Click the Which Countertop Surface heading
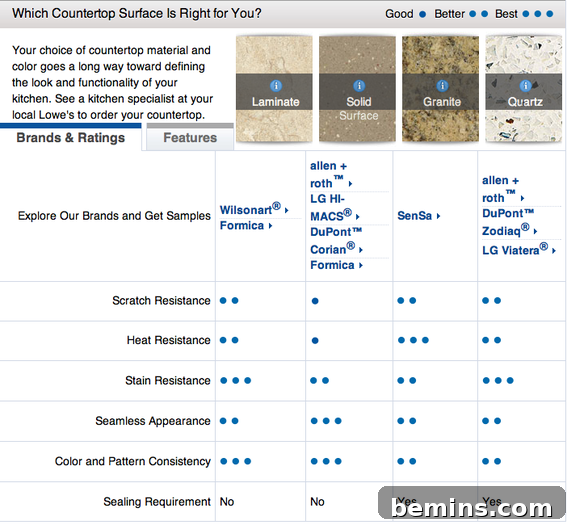567x525 pixels. click(x=137, y=14)
